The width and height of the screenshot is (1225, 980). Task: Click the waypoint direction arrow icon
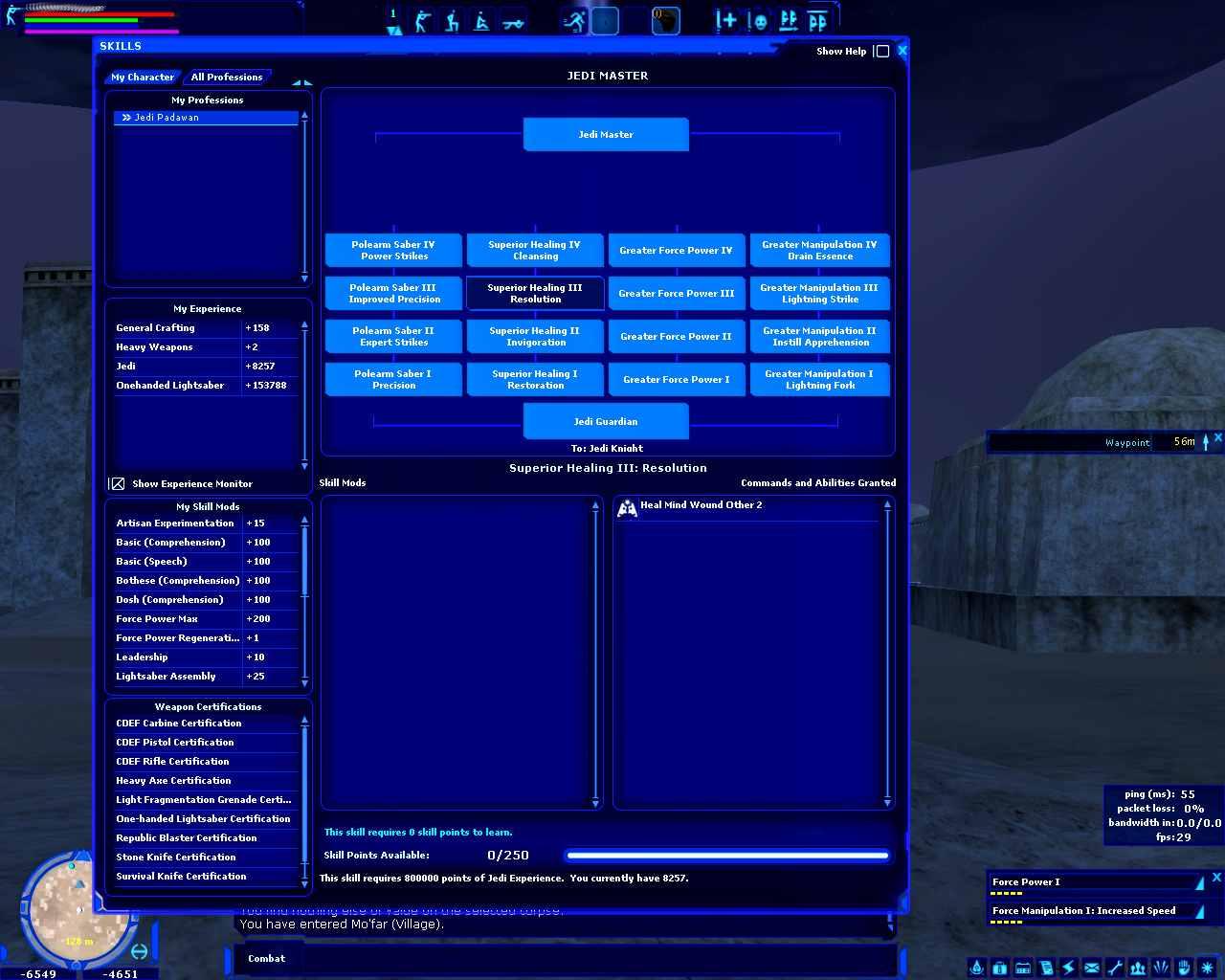(1206, 441)
